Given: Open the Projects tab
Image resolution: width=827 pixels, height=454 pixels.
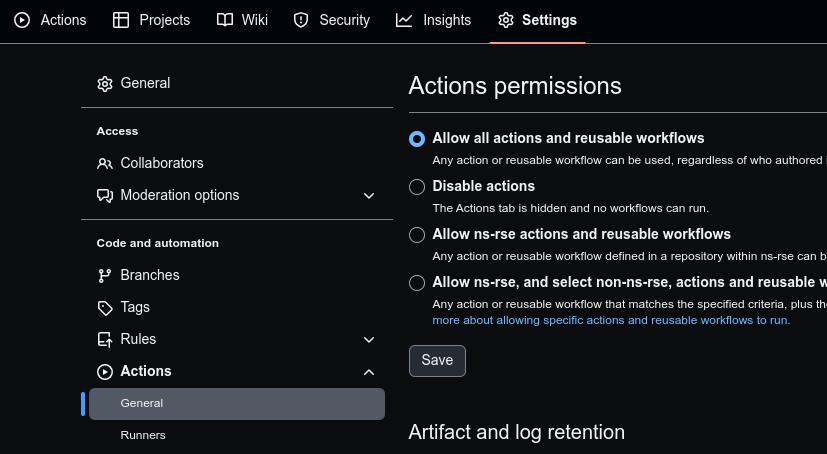Looking at the screenshot, I should [151, 20].
